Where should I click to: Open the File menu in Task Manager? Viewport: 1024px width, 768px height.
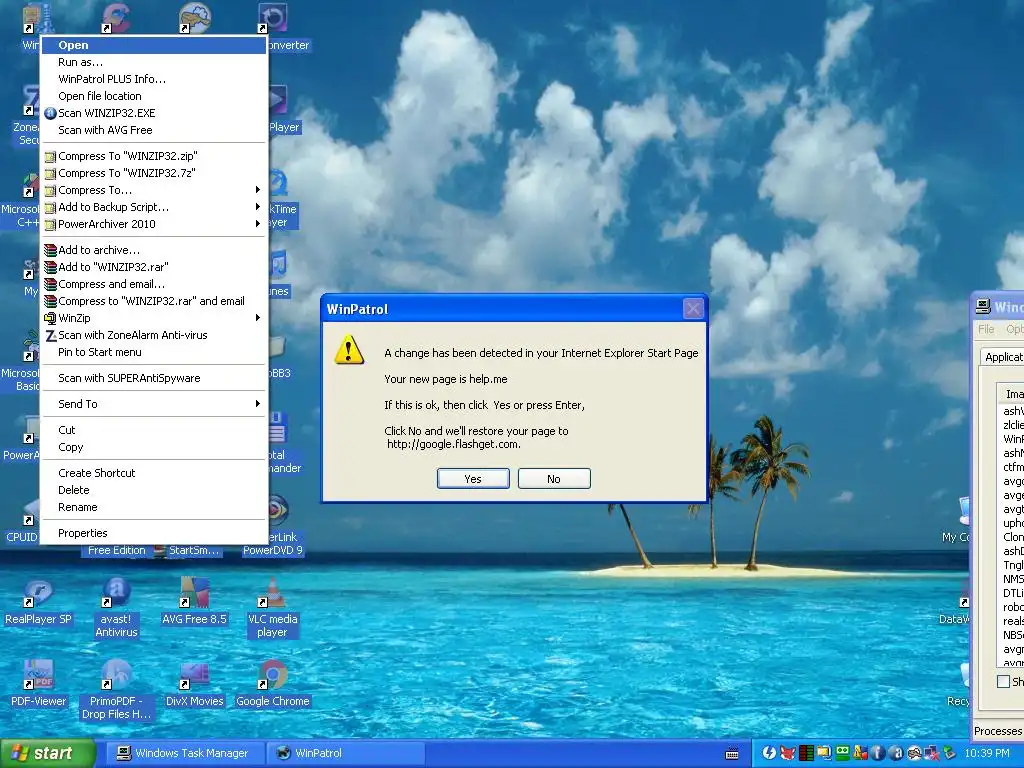pyautogui.click(x=986, y=329)
